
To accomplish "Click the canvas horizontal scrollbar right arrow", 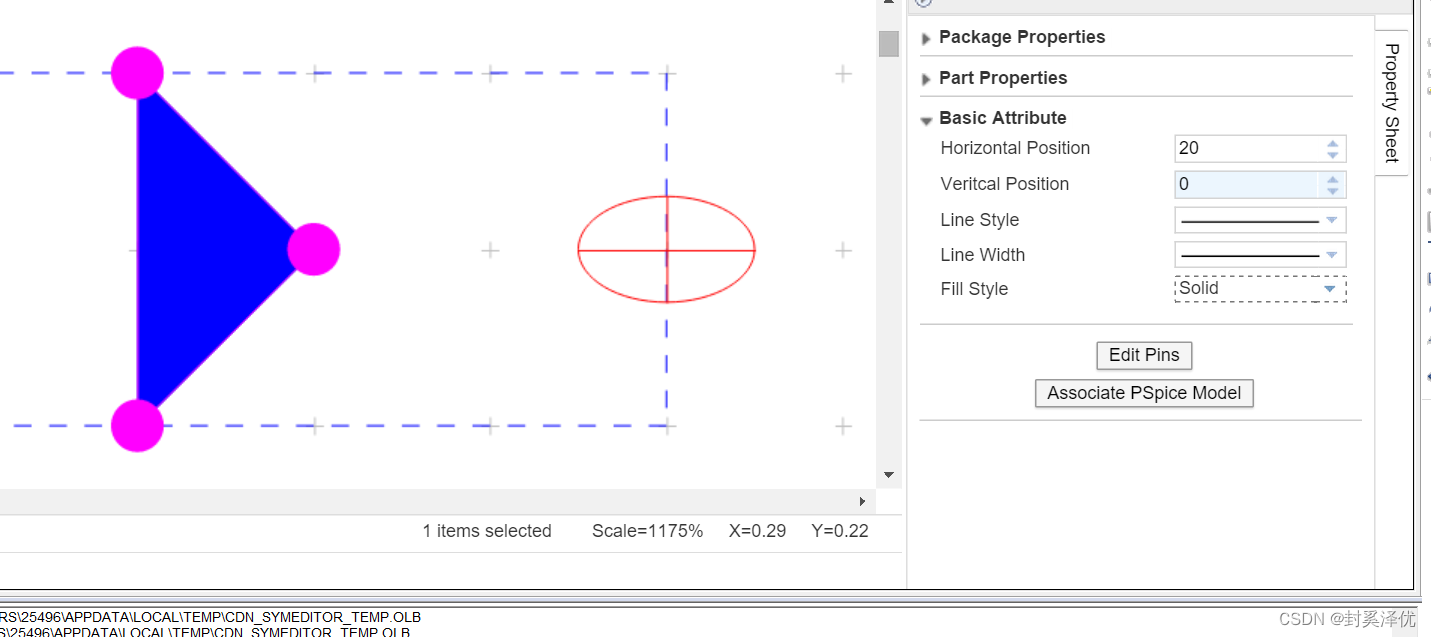I will (x=862, y=501).
